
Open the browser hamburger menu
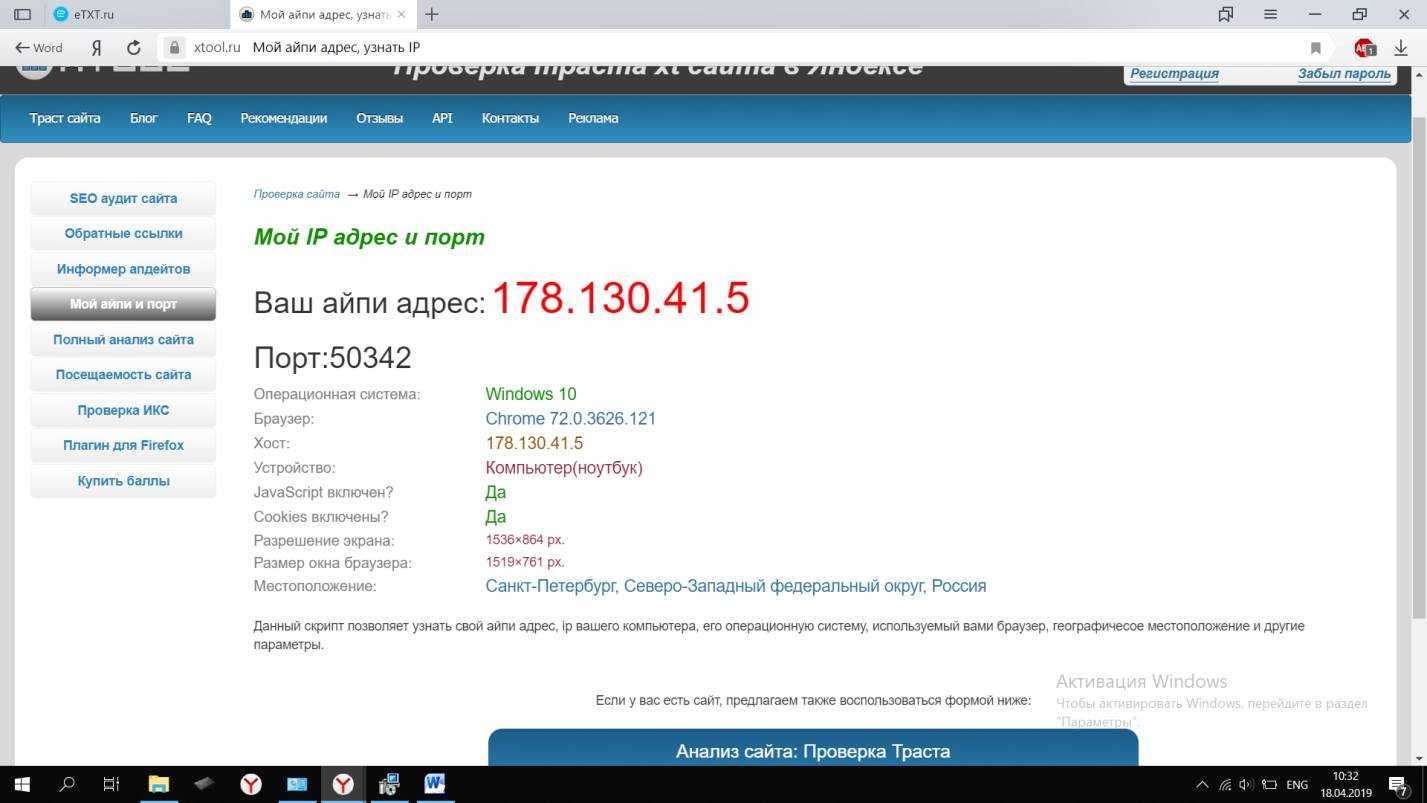pyautogui.click(x=1270, y=14)
